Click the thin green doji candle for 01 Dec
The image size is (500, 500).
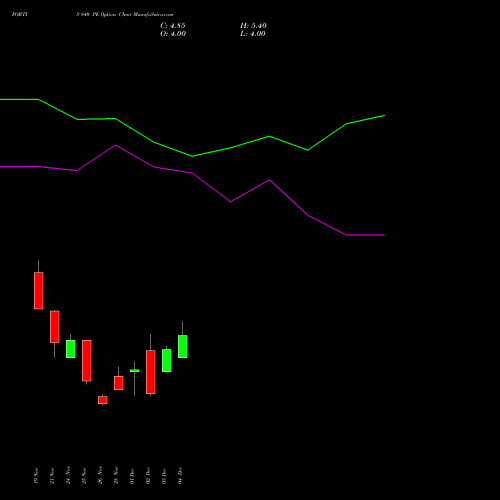click(x=135, y=371)
